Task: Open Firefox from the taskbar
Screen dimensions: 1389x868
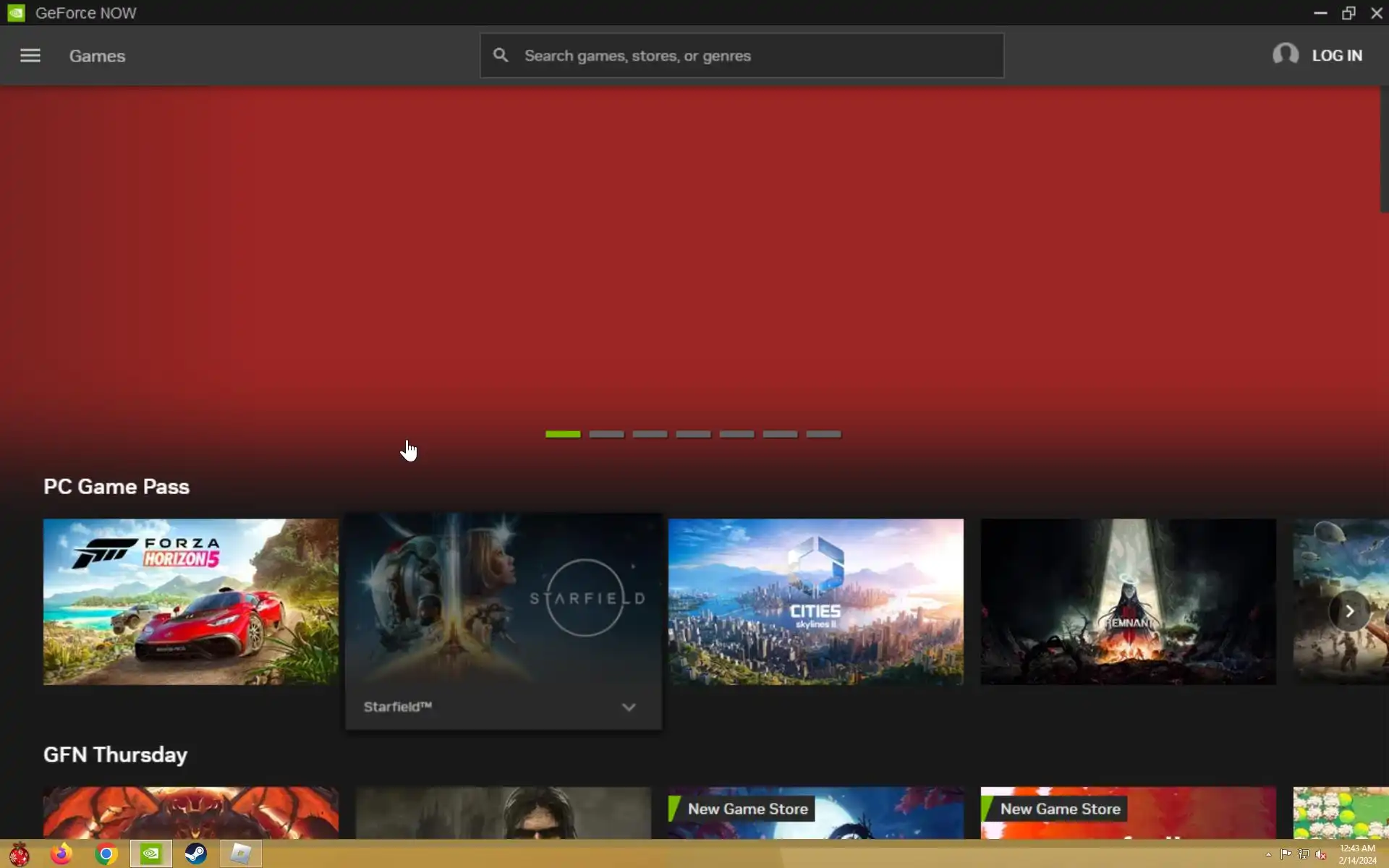Action: click(x=61, y=854)
